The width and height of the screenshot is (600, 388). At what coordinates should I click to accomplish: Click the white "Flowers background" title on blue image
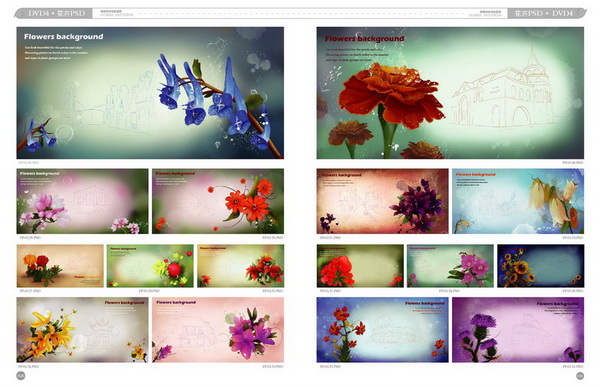[64, 37]
